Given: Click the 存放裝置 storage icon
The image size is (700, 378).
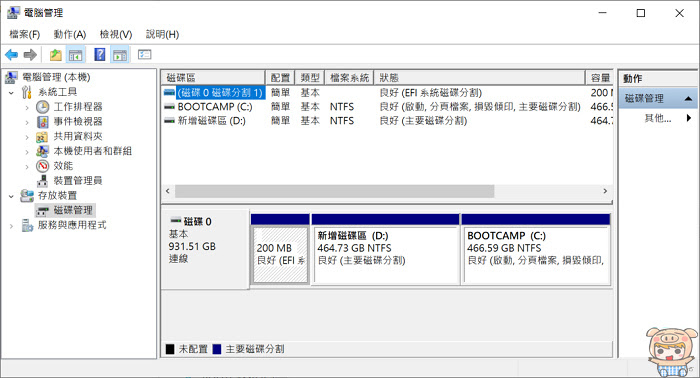Looking at the screenshot, I should point(27,195).
